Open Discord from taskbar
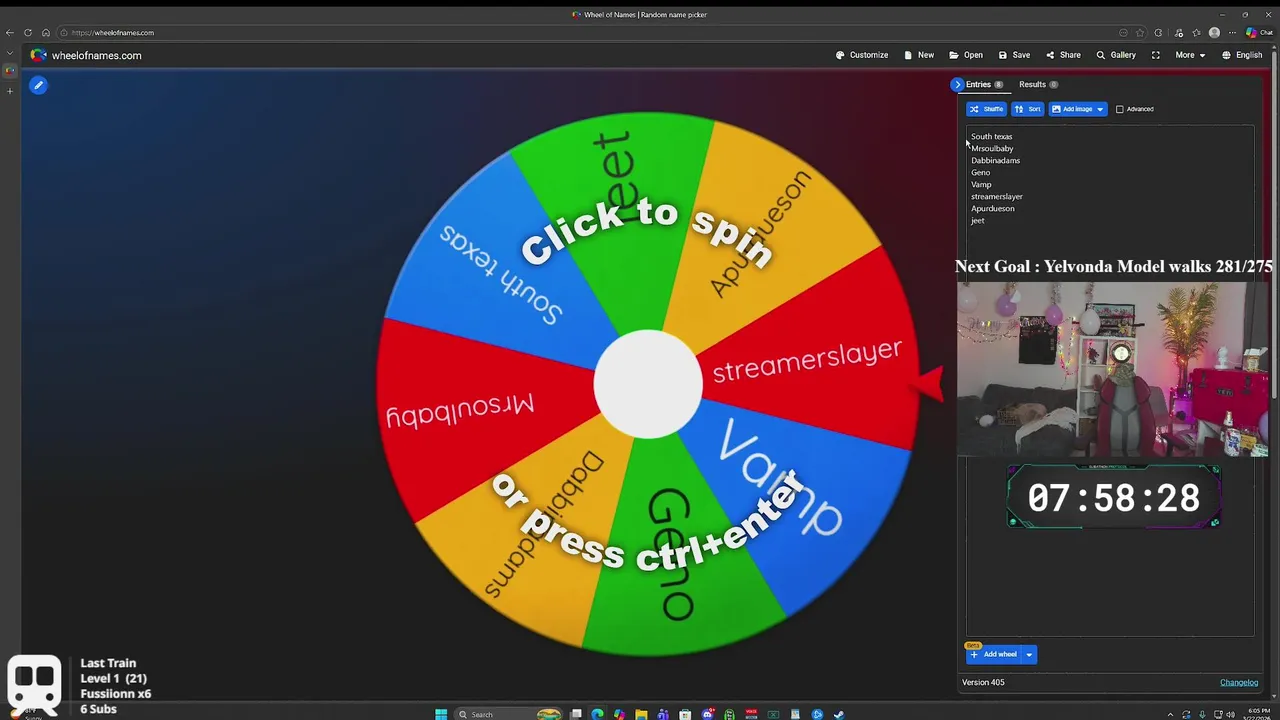Screen dimensions: 1280x720 [x=708, y=714]
